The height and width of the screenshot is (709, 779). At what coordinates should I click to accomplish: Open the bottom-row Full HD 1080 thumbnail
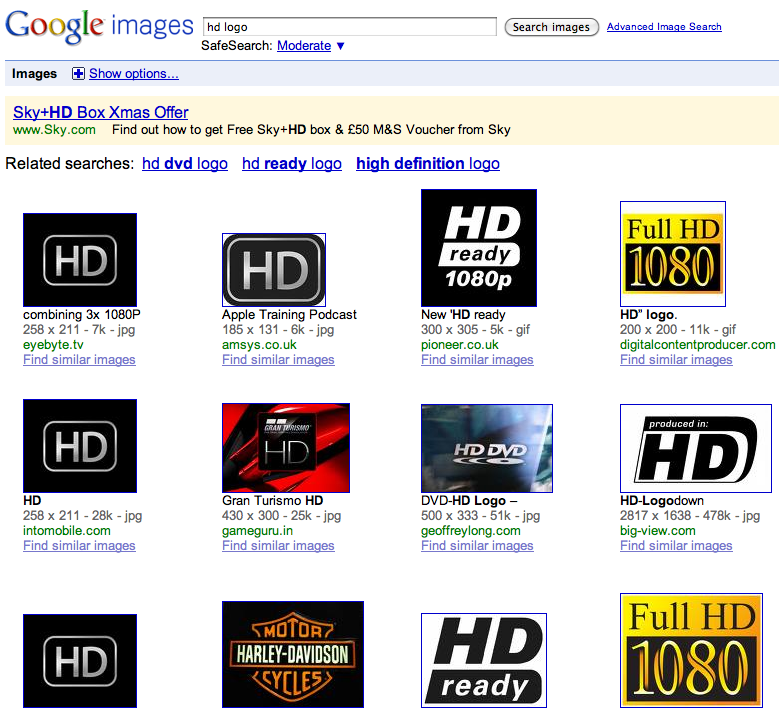click(692, 650)
